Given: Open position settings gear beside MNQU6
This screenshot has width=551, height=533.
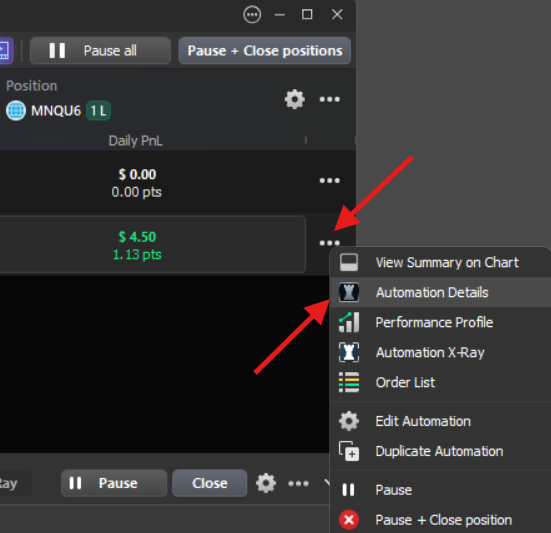Looking at the screenshot, I should pos(294,99).
